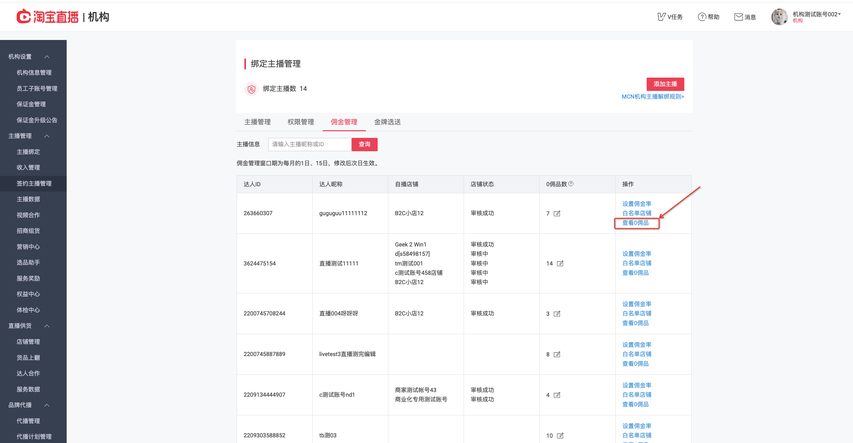
Task: Open 招商组货 in the sidebar
Action: tap(28, 231)
